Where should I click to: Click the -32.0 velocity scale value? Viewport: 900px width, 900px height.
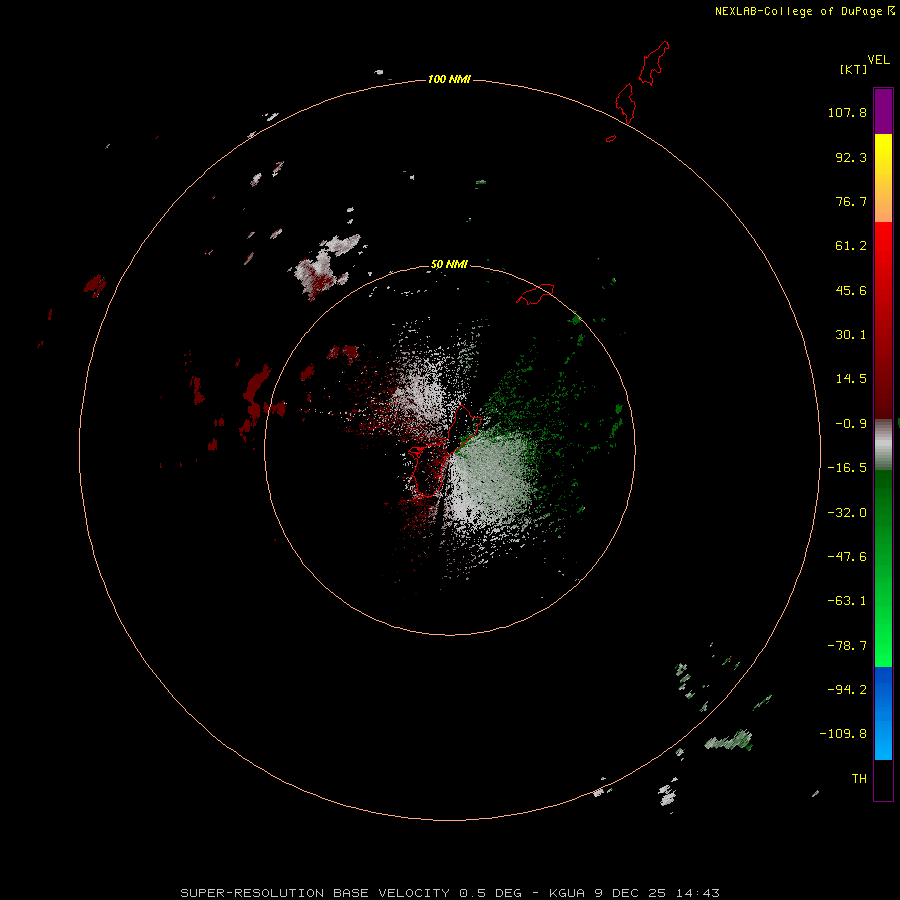tap(847, 513)
